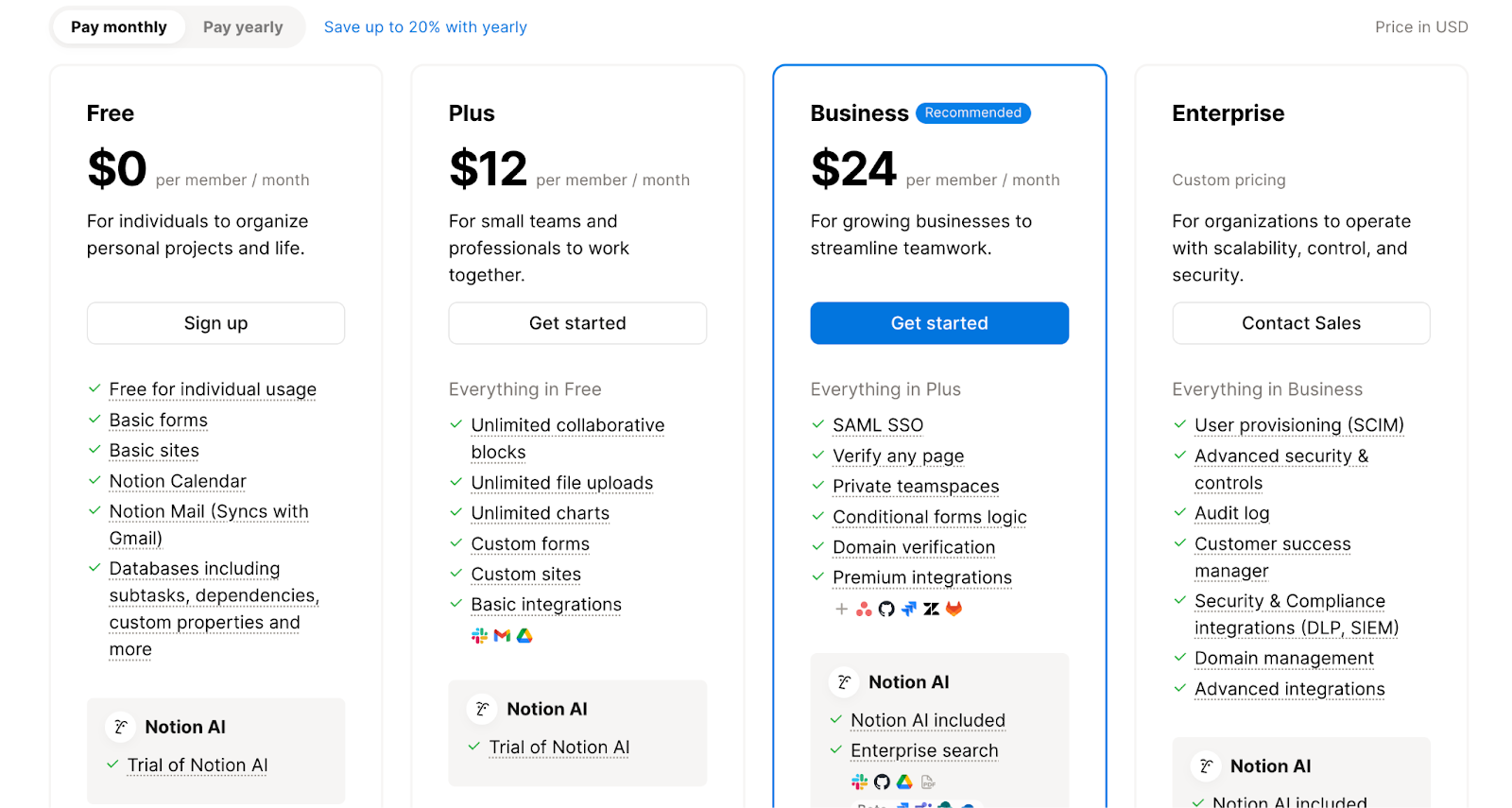The image size is (1512, 808).
Task: Click the Gmail icon under Basic integrations
Action: [502, 636]
